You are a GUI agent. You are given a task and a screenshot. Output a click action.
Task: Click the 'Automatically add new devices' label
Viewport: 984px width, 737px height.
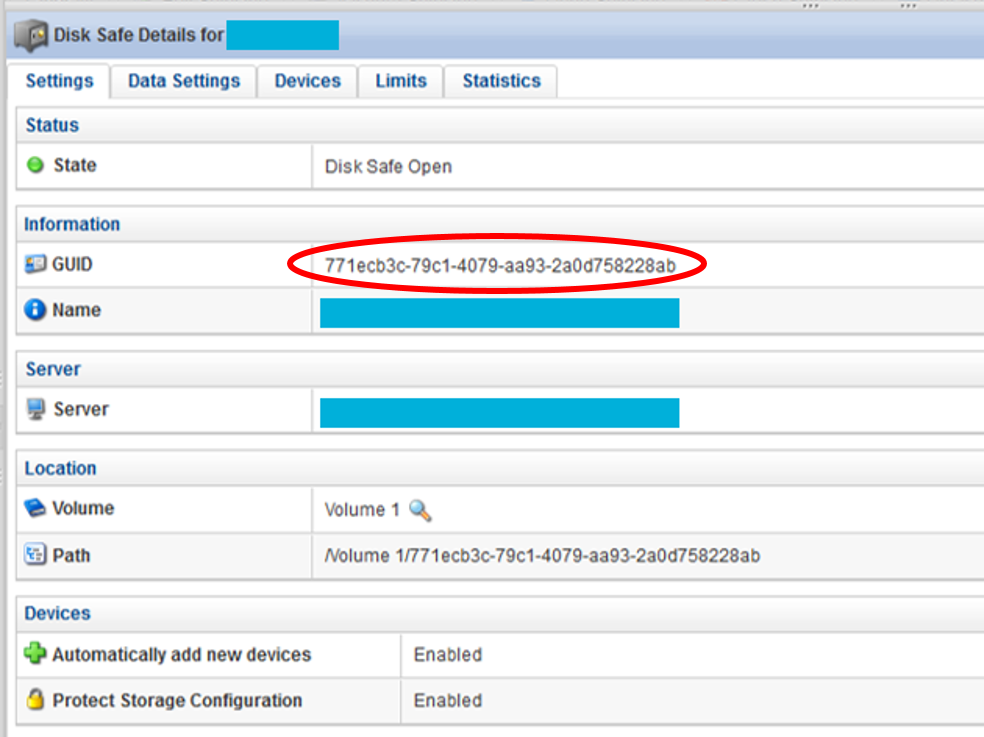[181, 655]
